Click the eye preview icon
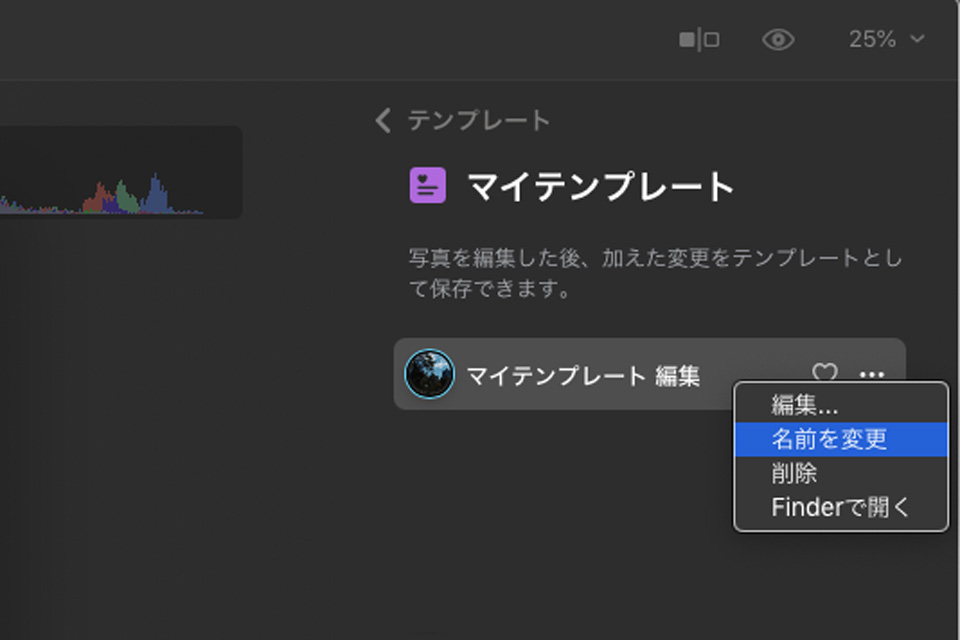 [x=778, y=40]
